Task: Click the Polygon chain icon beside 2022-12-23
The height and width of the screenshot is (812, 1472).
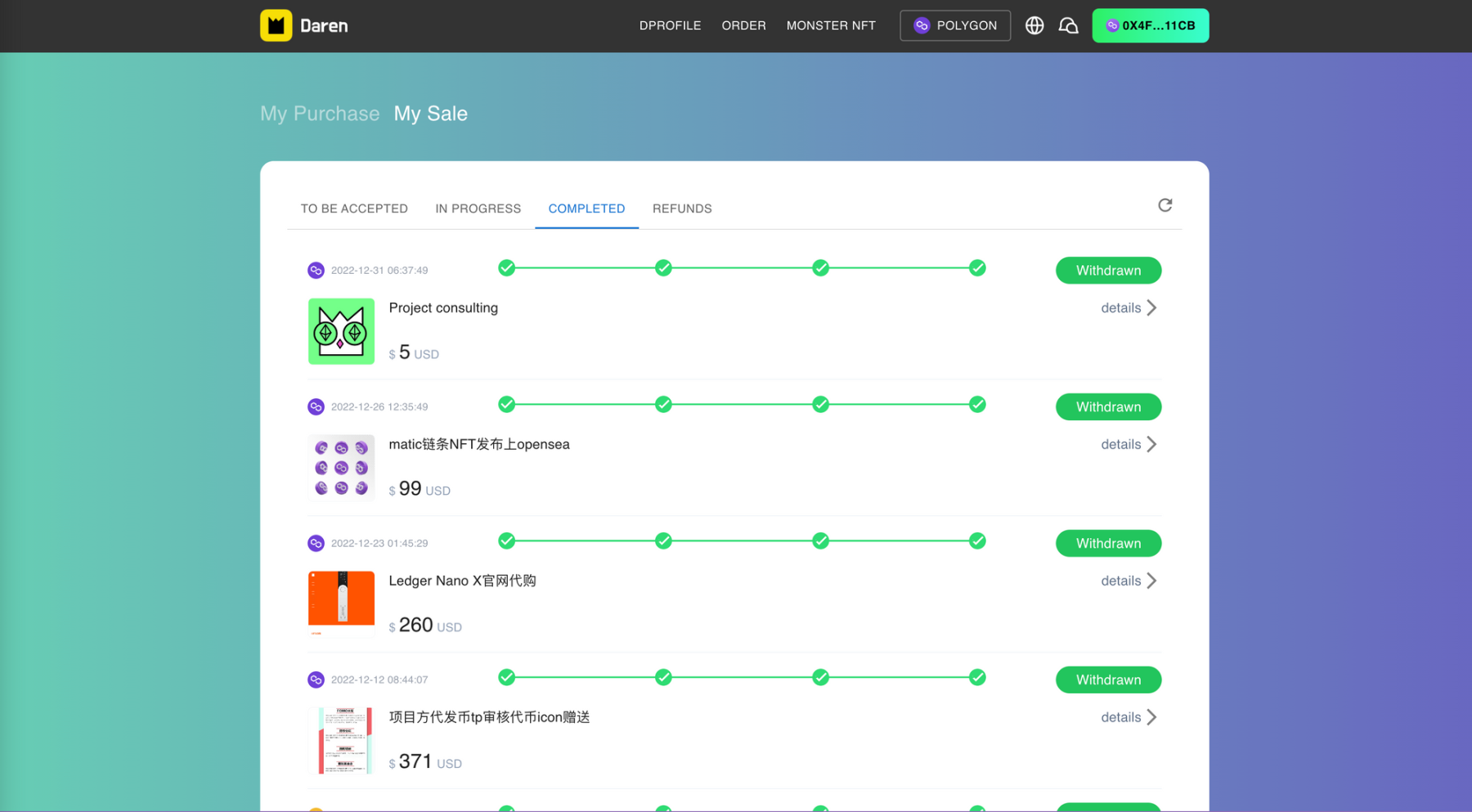Action: 316,544
